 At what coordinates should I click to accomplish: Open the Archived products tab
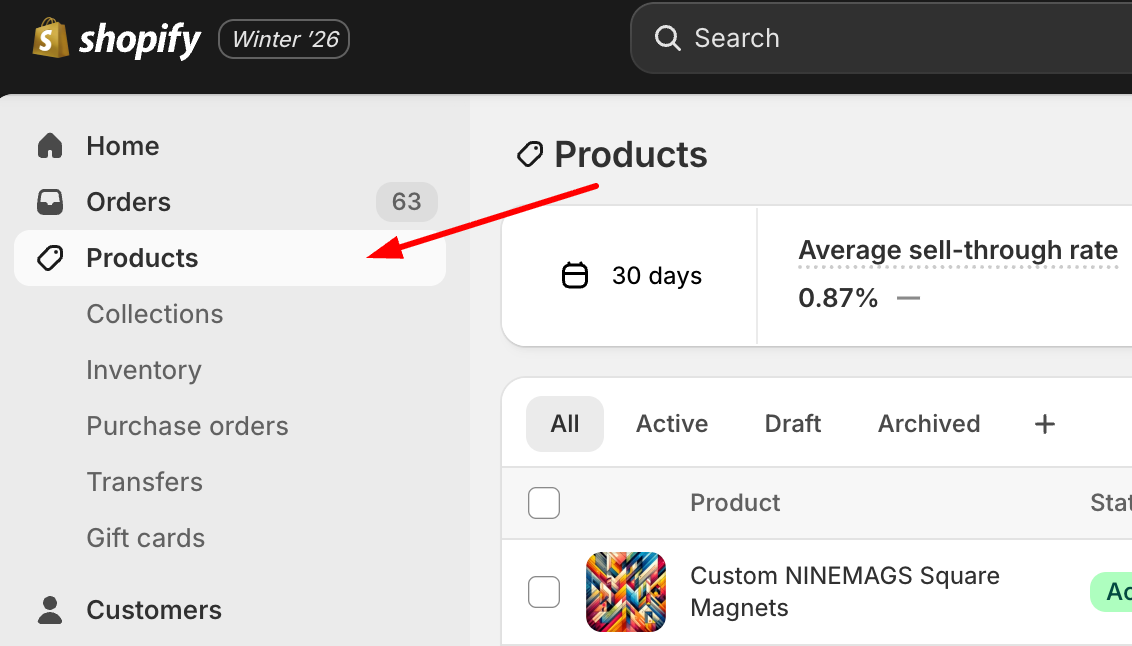(929, 424)
